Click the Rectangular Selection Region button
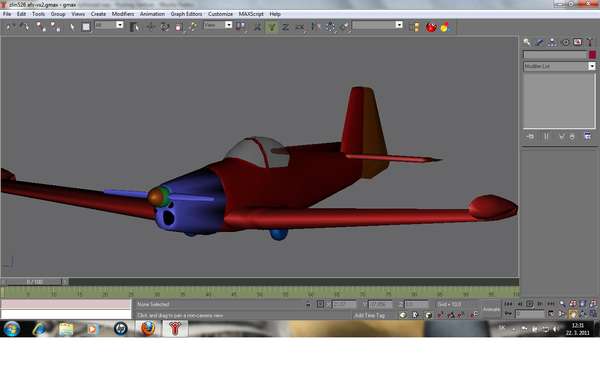The width and height of the screenshot is (600, 391). (86, 27)
